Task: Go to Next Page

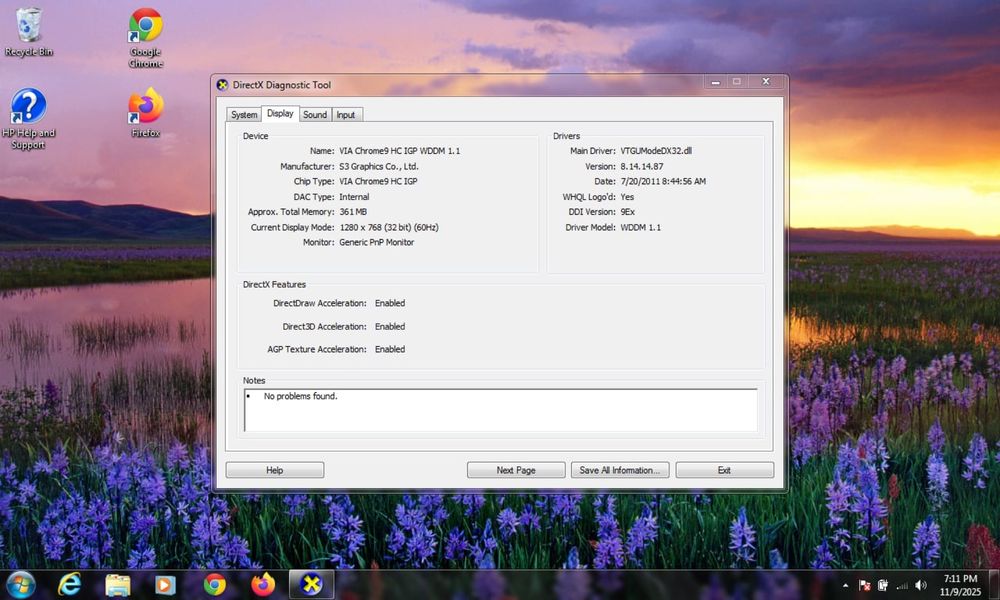Action: [516, 470]
